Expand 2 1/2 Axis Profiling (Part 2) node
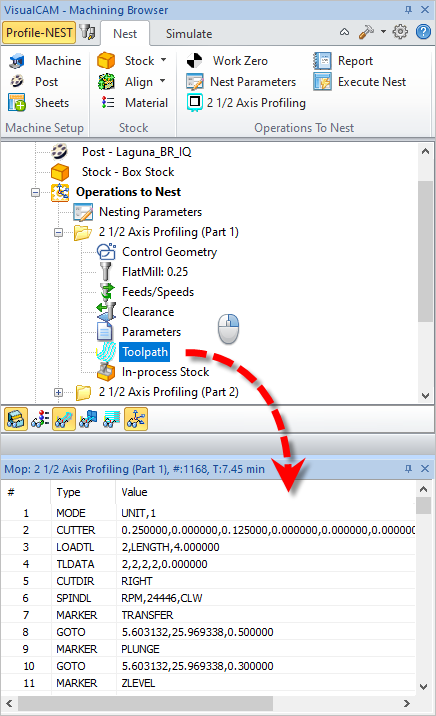The height and width of the screenshot is (716, 436). click(58, 392)
